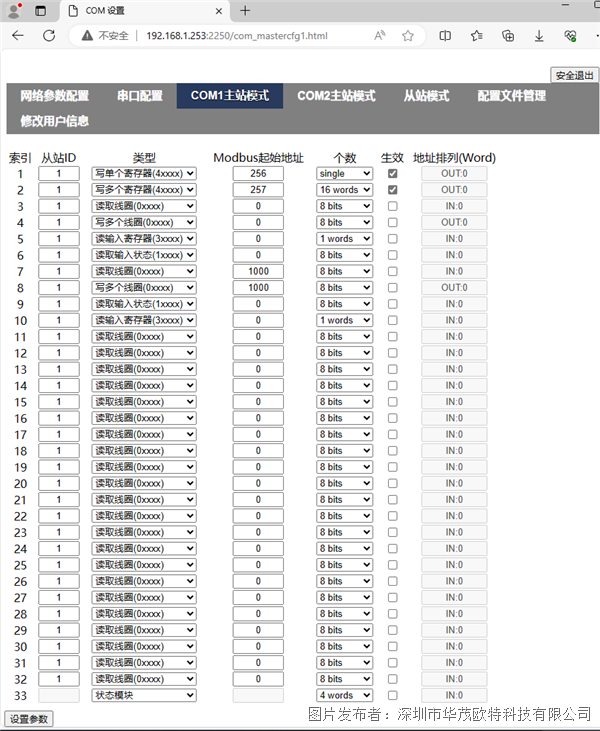Switch to COM2主站模式 tab
600x731 pixels.
(x=337, y=96)
